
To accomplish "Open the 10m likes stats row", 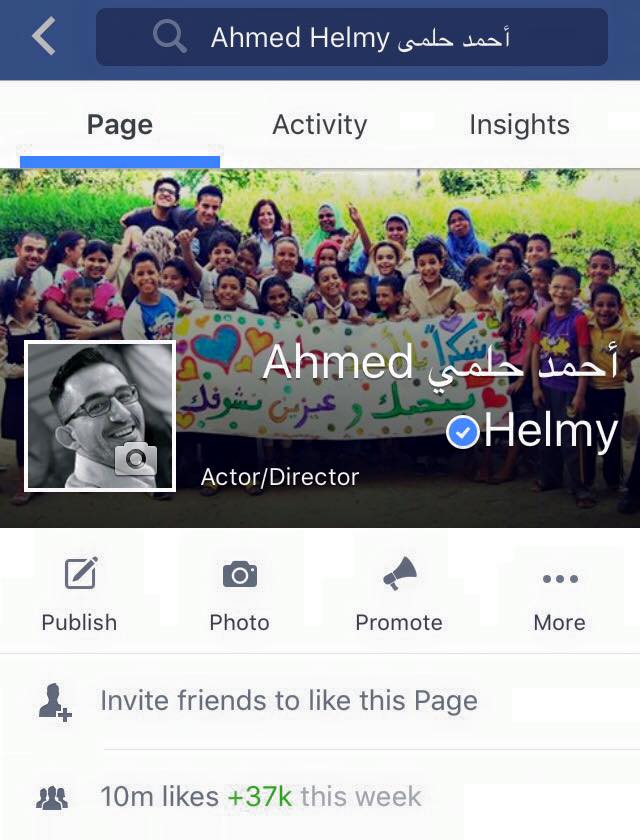I will (320, 796).
